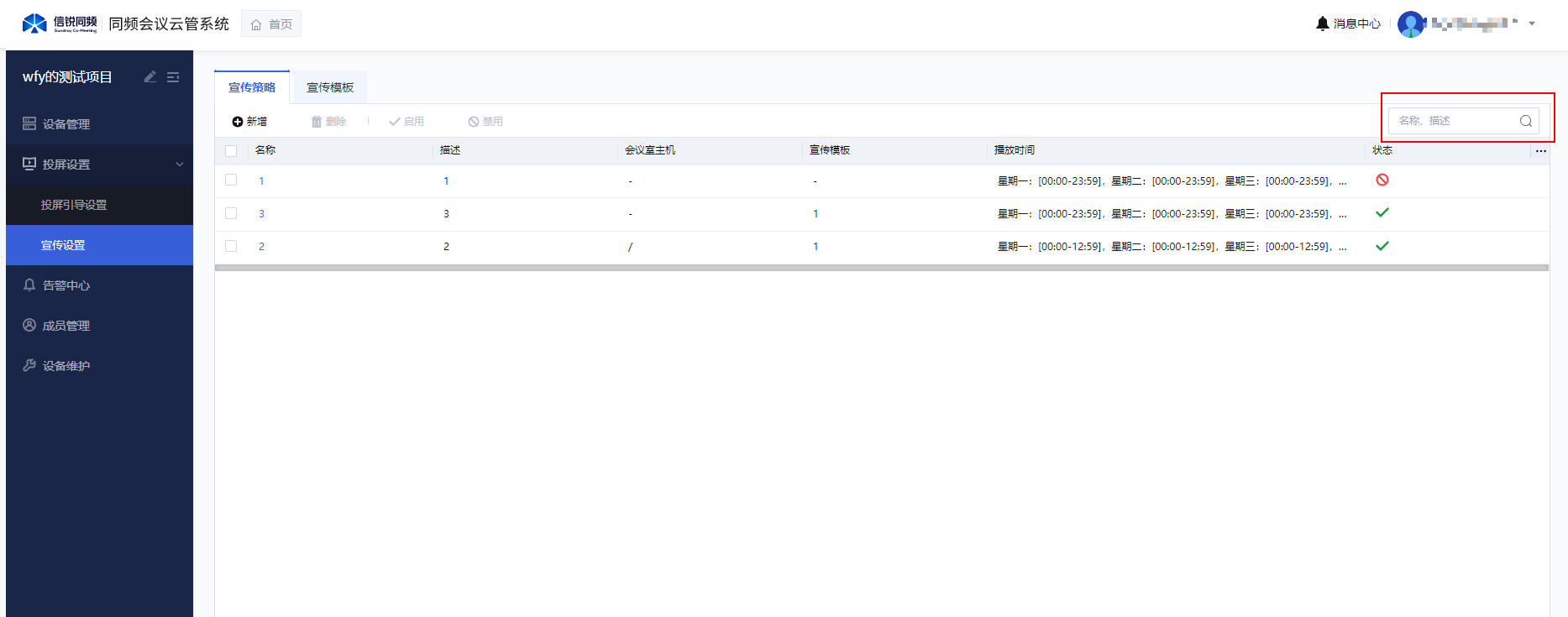Click the search magnifier icon
The height and width of the screenshot is (617, 1568).
pos(1525,121)
